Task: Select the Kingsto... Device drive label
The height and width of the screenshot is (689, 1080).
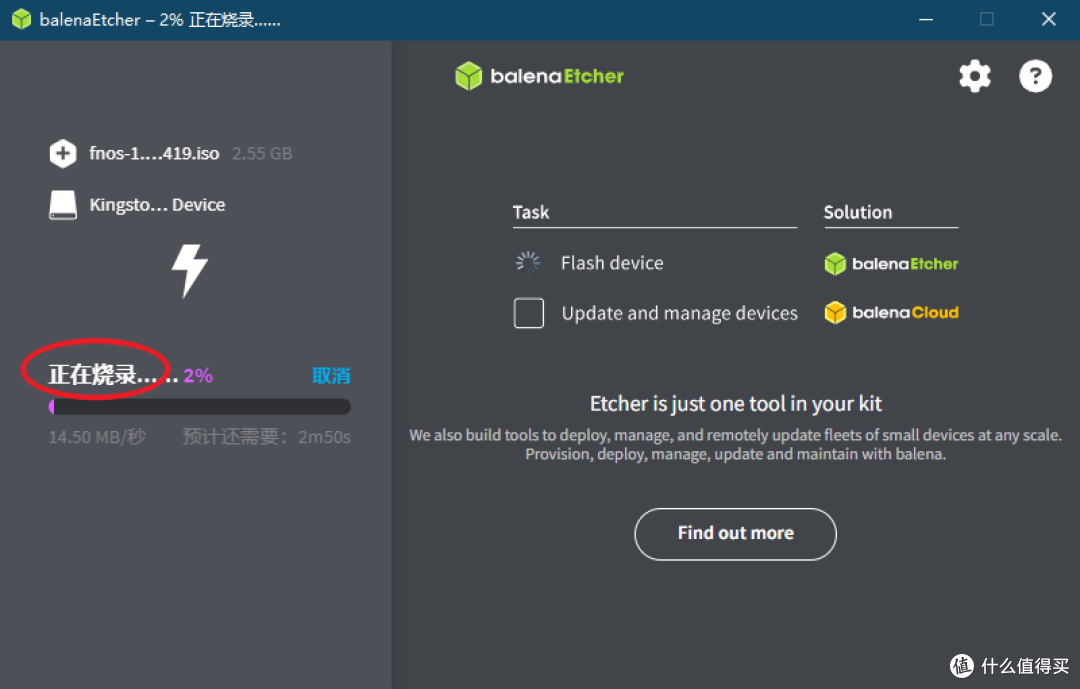Action: 157,205
